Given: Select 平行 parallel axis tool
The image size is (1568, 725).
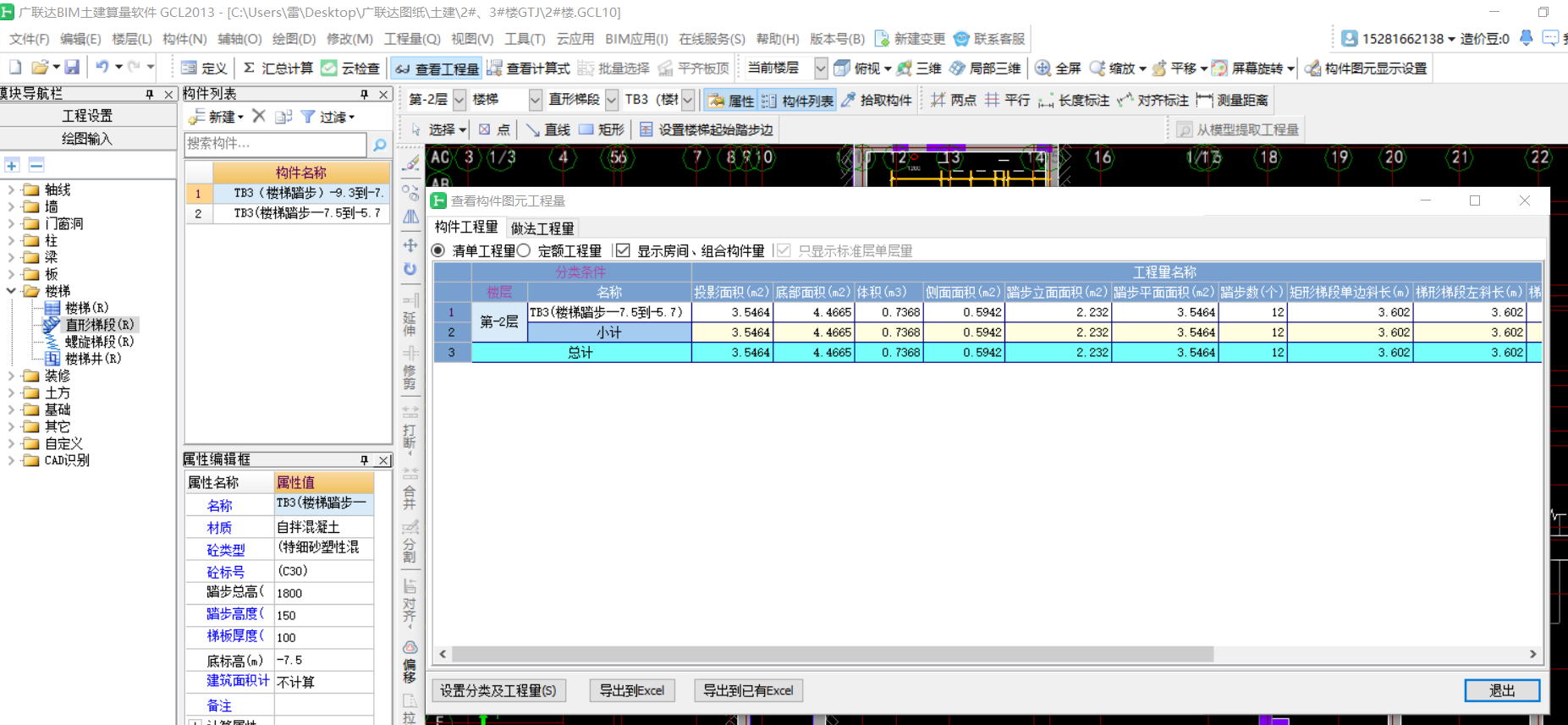Looking at the screenshot, I should tap(1007, 100).
